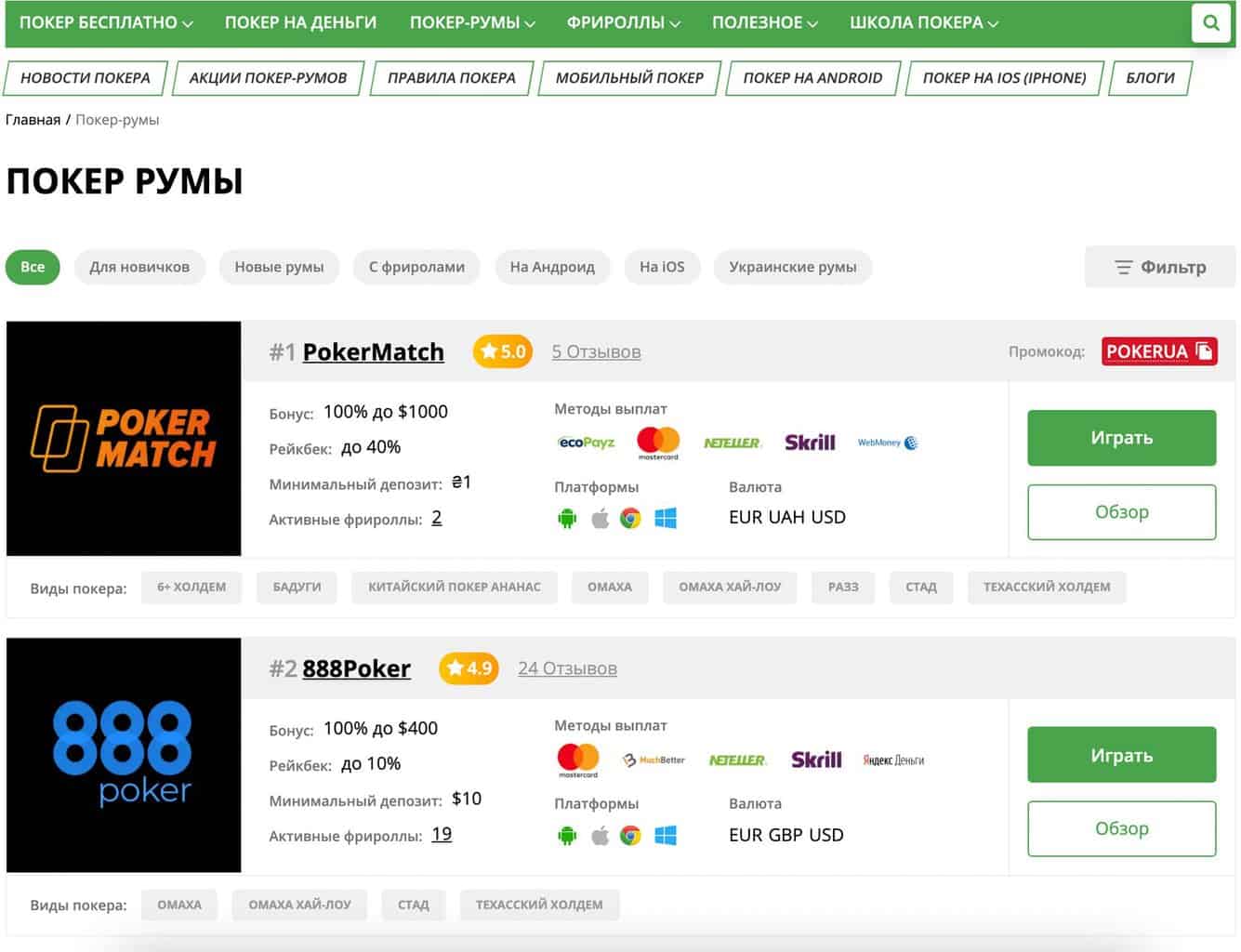The width and height of the screenshot is (1241, 952).
Task: Open the search magnifier icon
Action: [1210, 22]
